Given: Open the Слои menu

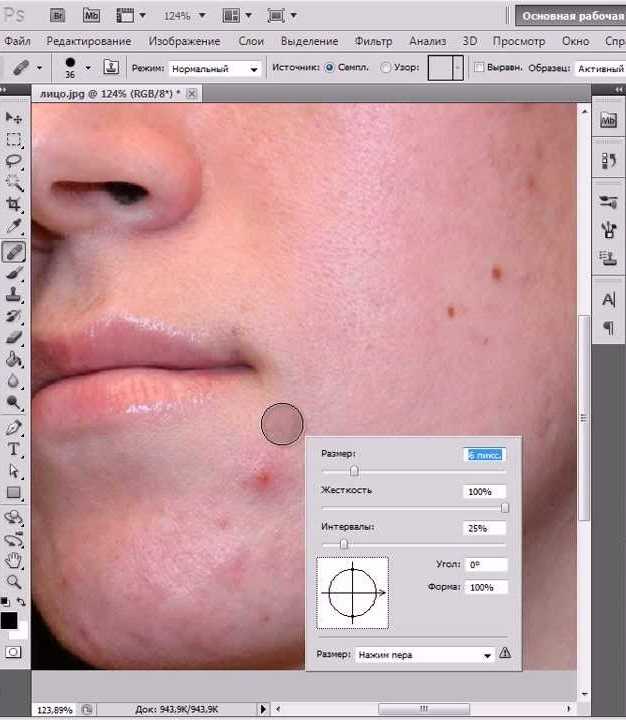Looking at the screenshot, I should pos(251,41).
